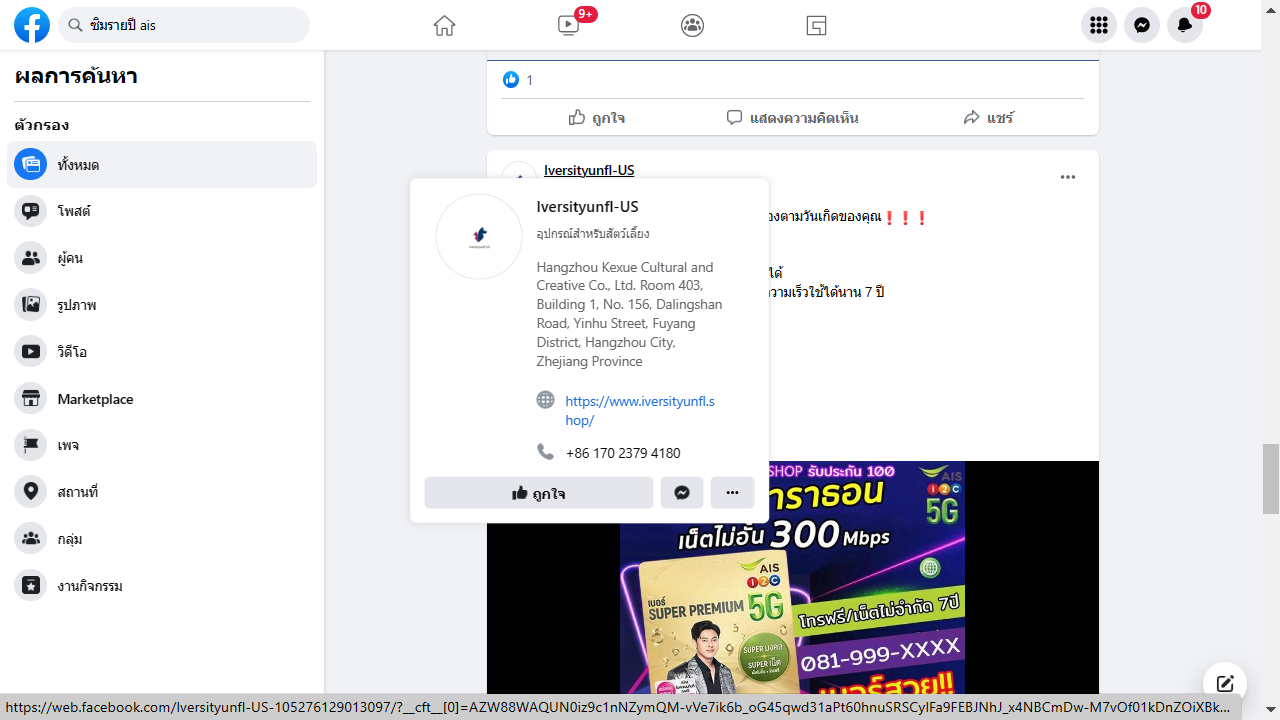The image size is (1280, 720).
Task: Select the สถานที่ filter
Action: point(162,492)
